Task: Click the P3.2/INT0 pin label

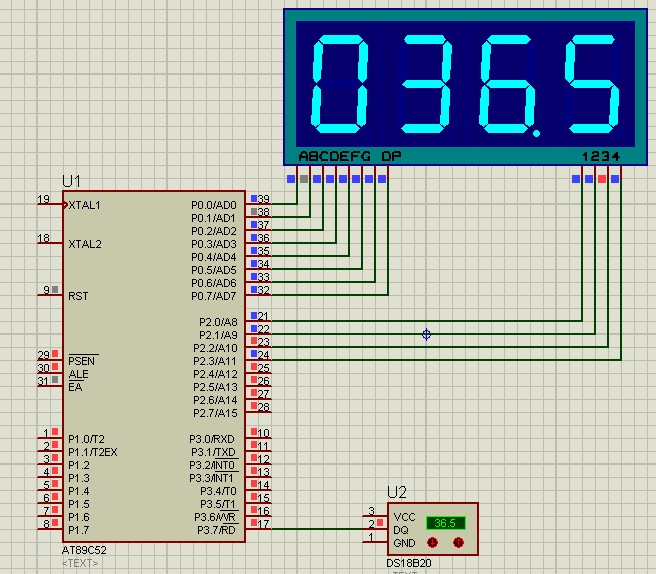Action: click(x=212, y=465)
